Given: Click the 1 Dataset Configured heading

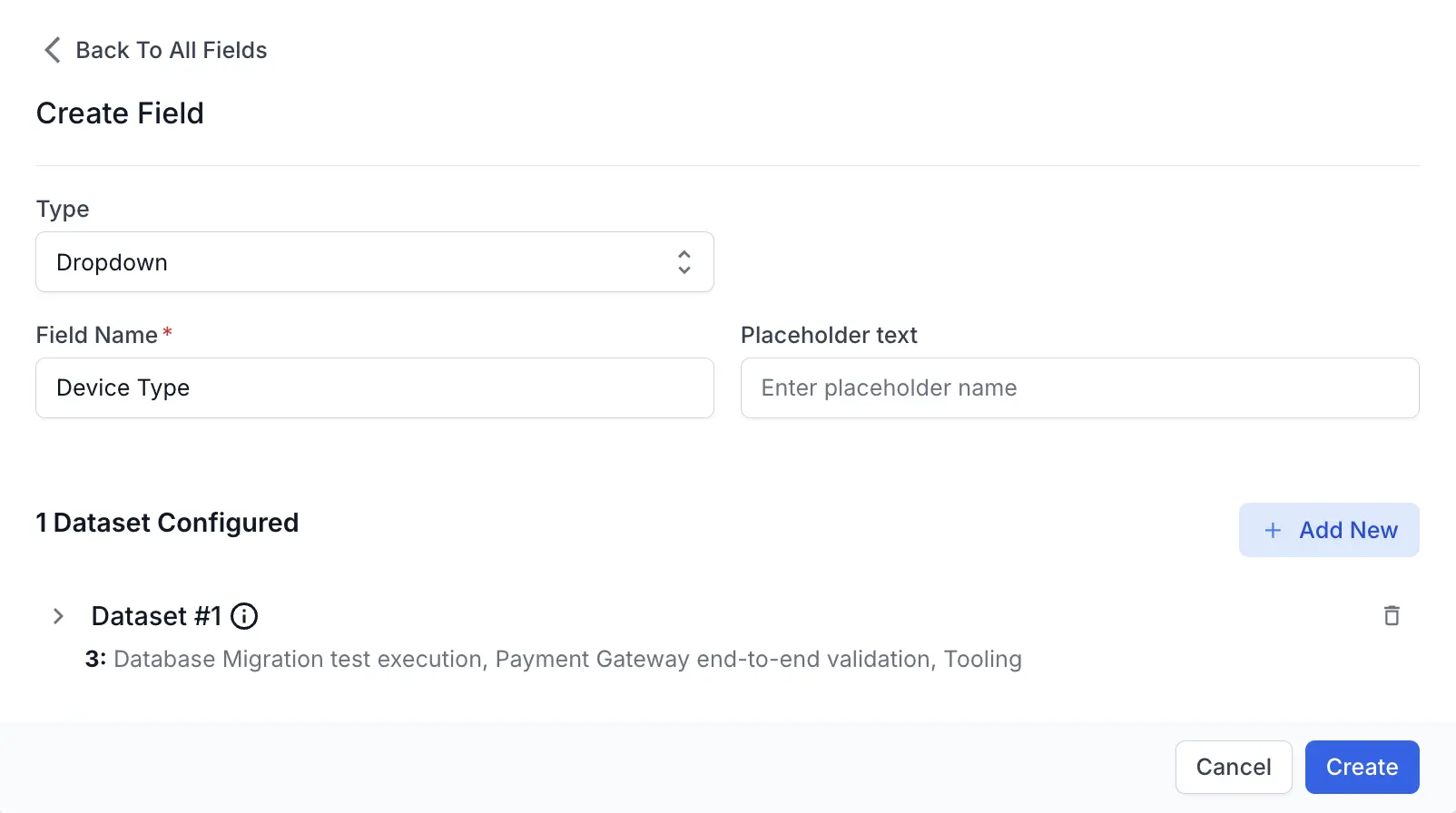Looking at the screenshot, I should click(x=167, y=523).
